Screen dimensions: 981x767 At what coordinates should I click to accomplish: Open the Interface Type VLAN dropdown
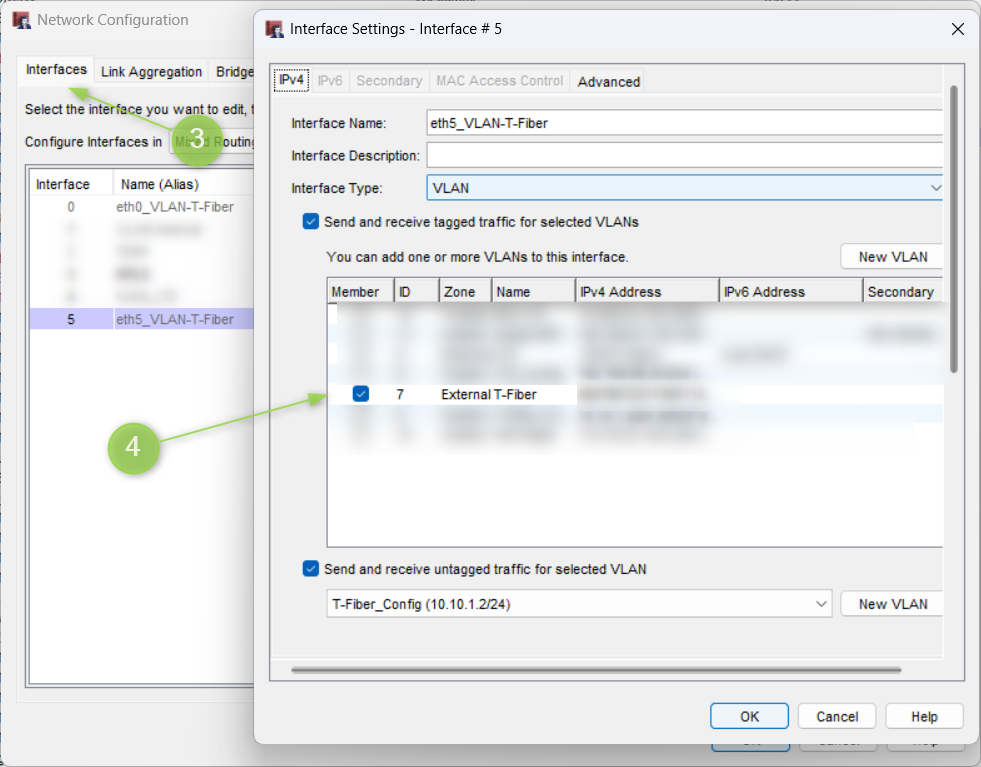click(685, 187)
